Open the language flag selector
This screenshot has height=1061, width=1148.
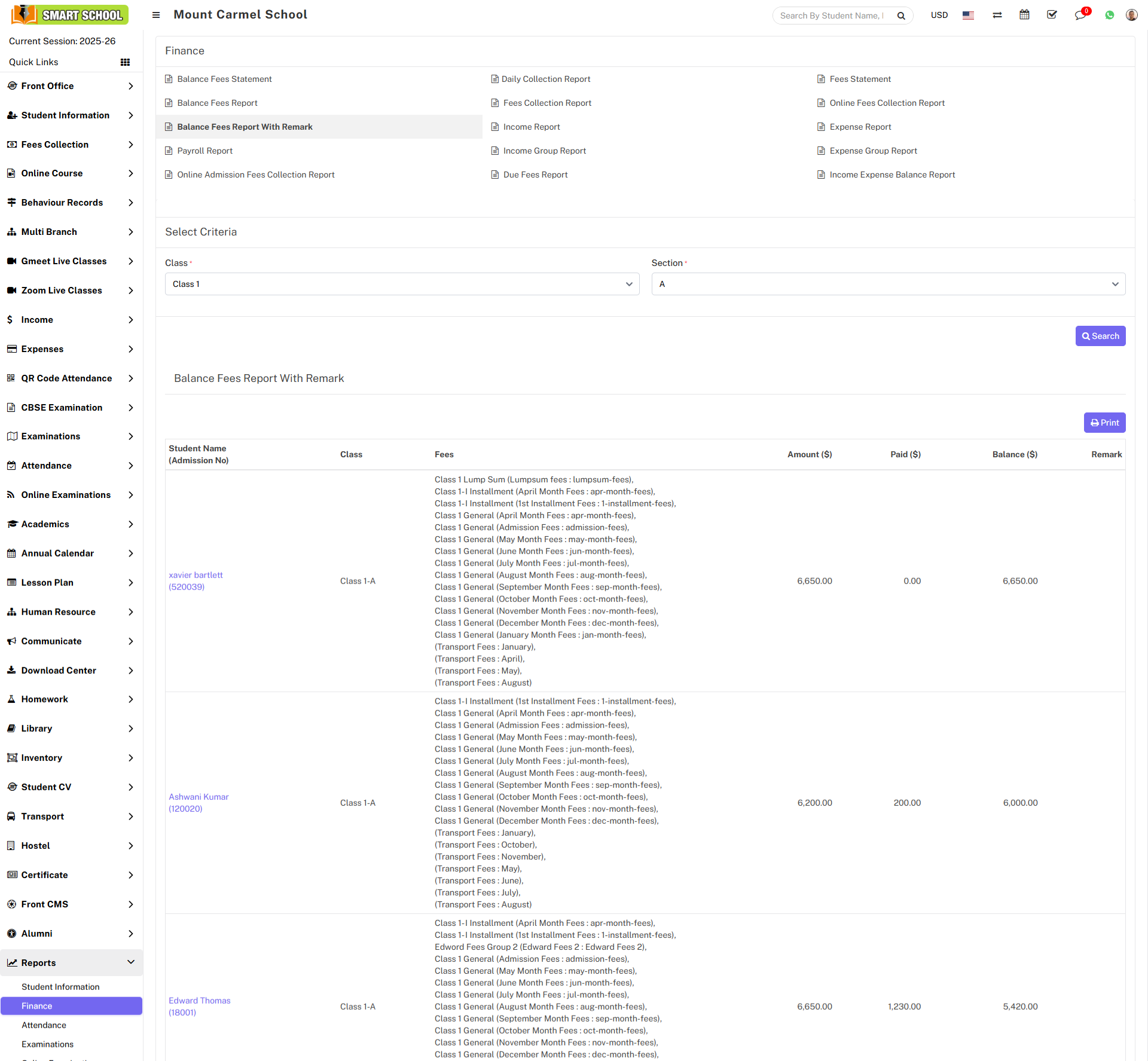point(968,16)
